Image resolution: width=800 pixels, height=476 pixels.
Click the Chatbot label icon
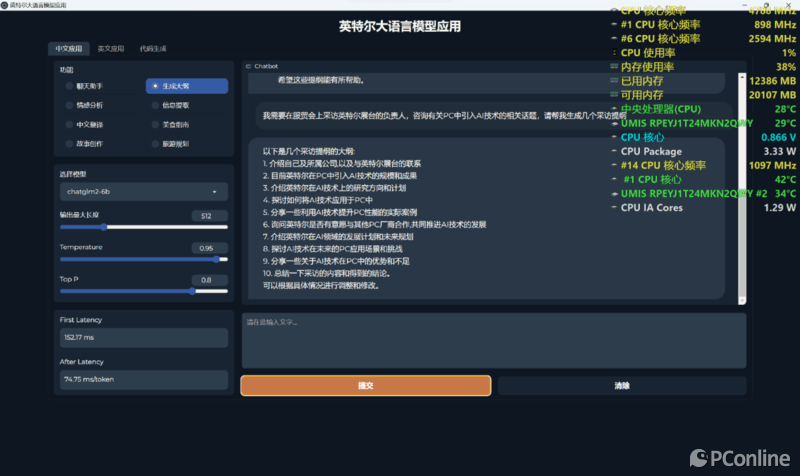coord(248,66)
